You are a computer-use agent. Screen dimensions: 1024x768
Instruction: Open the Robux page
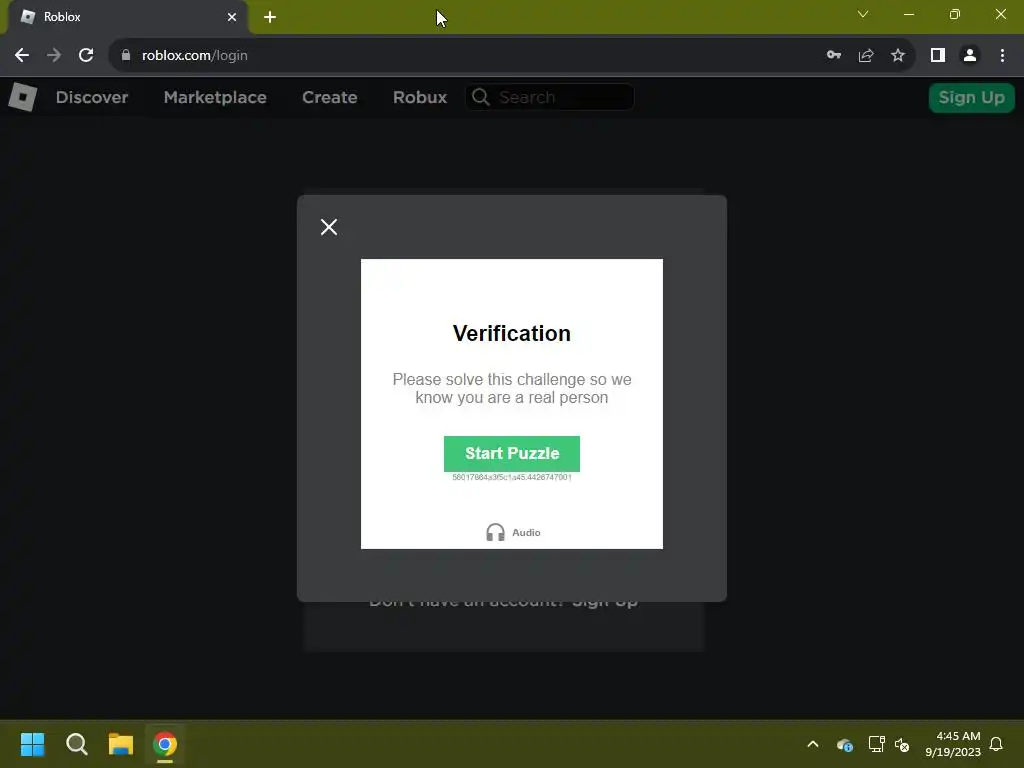420,97
